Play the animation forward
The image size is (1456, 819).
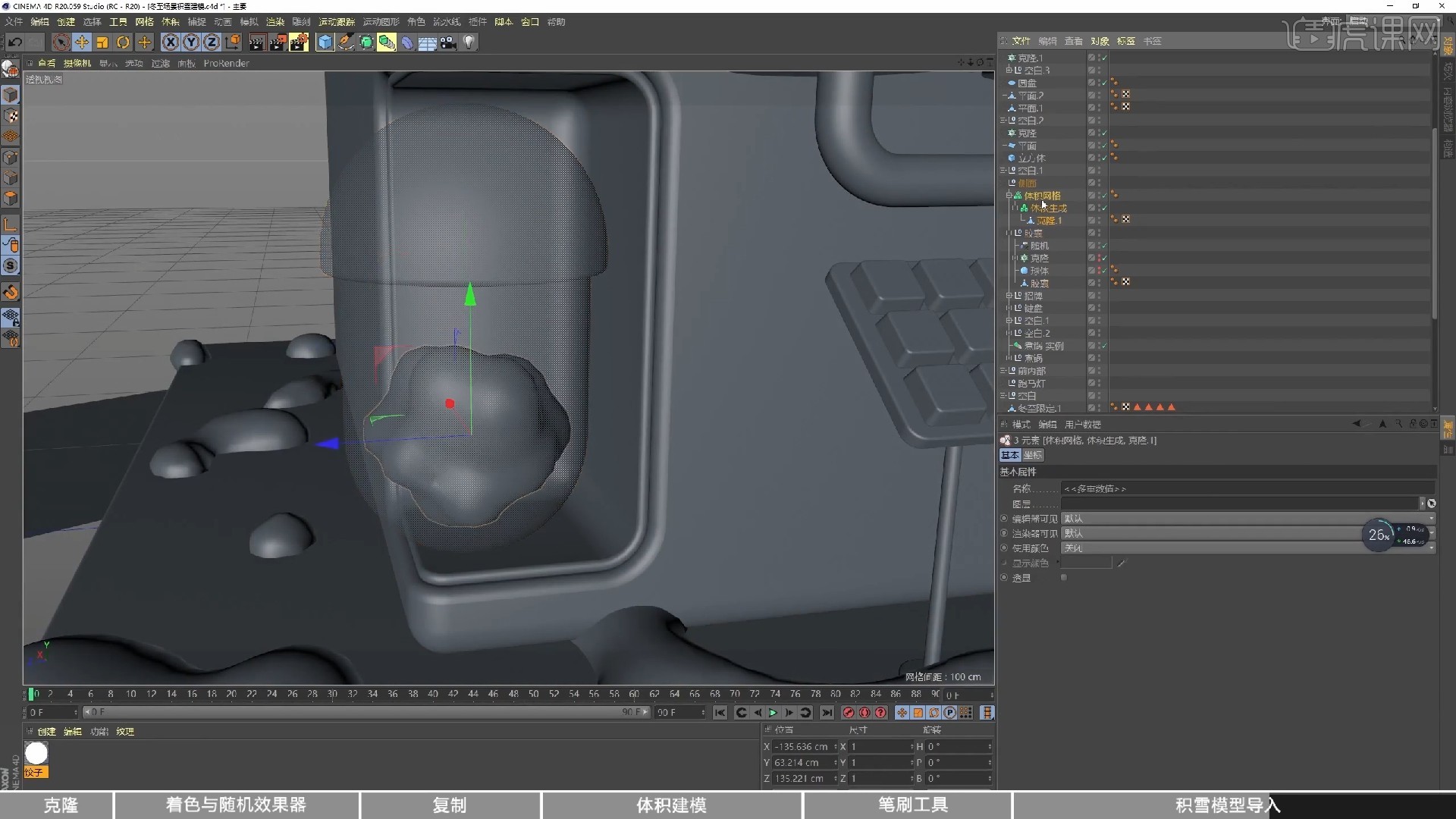(x=773, y=713)
